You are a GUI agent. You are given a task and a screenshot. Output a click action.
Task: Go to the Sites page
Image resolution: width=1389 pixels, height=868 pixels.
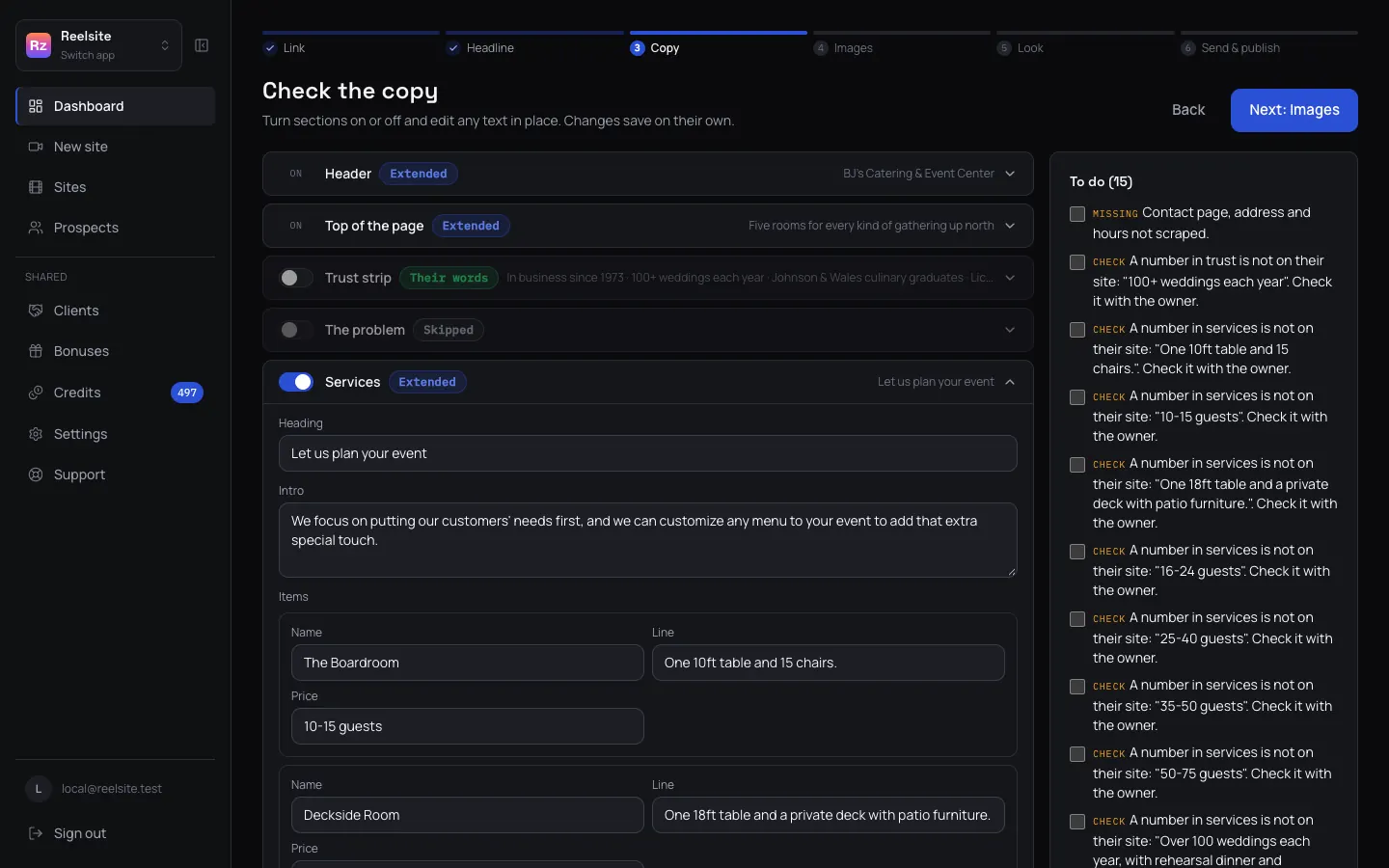tap(115, 187)
